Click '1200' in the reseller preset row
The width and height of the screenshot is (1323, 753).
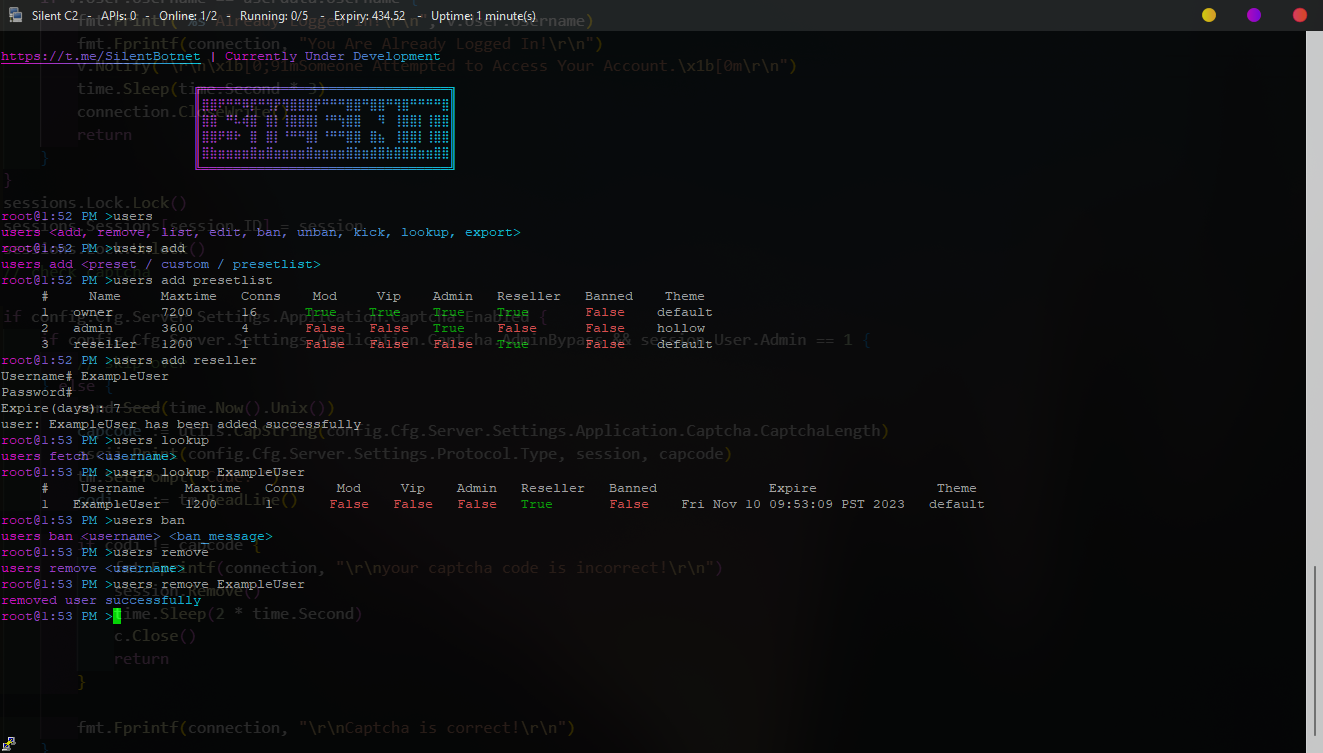point(177,344)
